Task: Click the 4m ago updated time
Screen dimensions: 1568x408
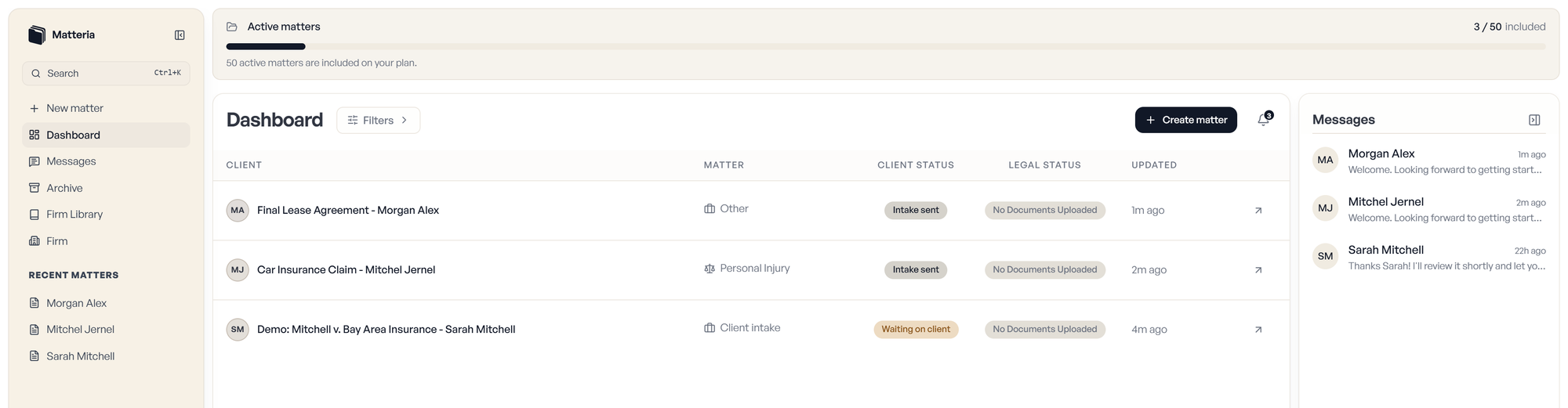Action: (x=1149, y=330)
